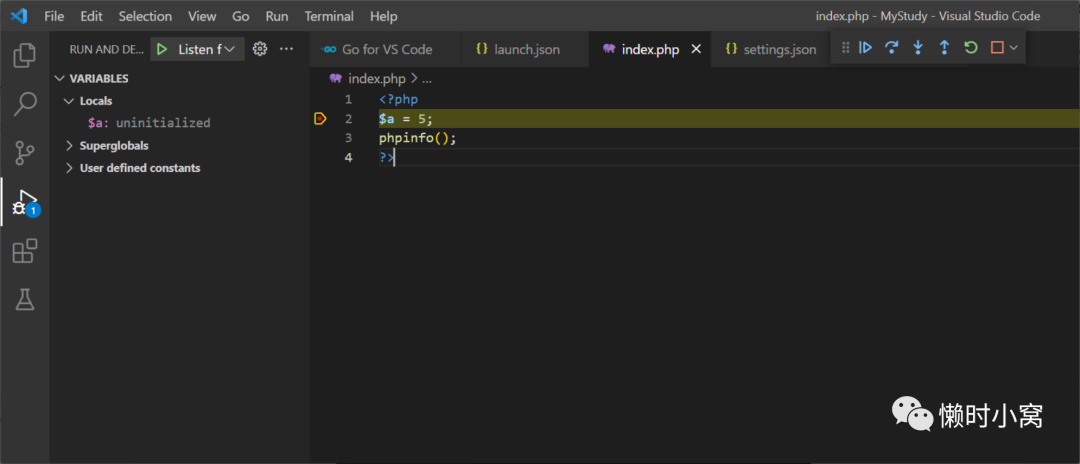This screenshot has width=1080, height=464.
Task: Open the Selection menu
Action: coord(144,16)
